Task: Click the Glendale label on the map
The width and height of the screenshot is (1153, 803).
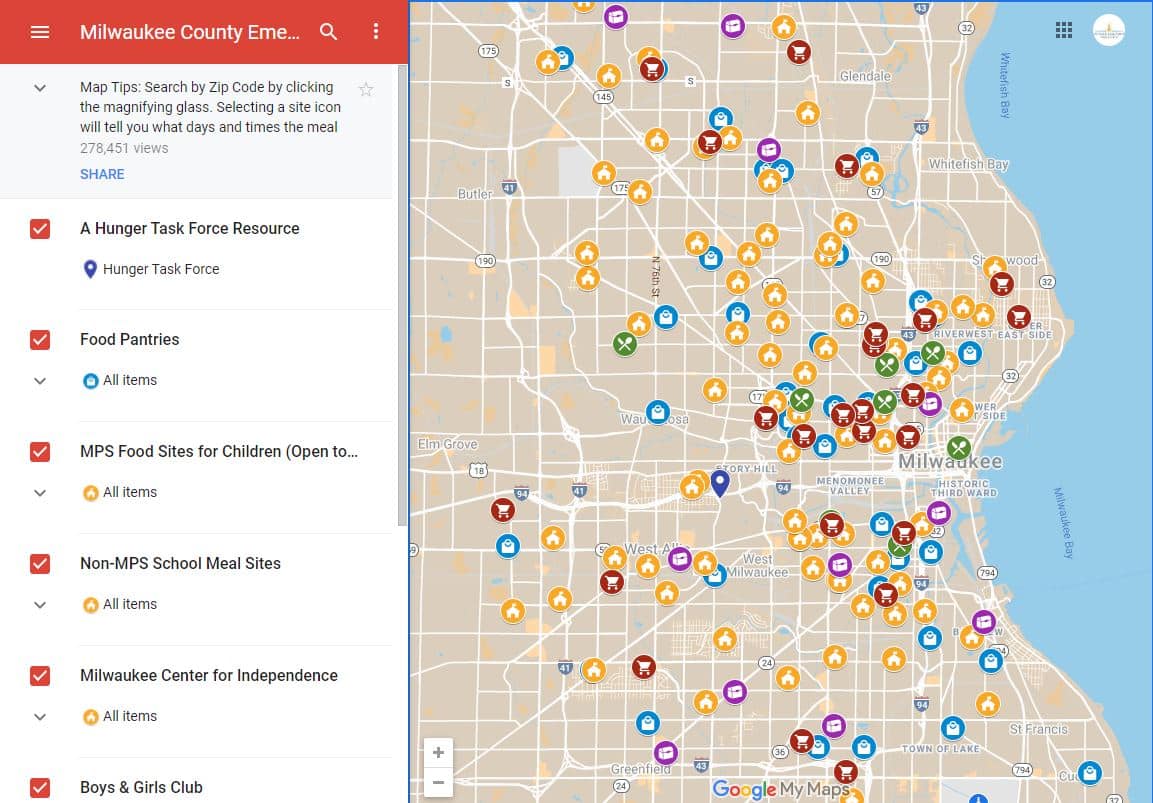Action: click(865, 76)
